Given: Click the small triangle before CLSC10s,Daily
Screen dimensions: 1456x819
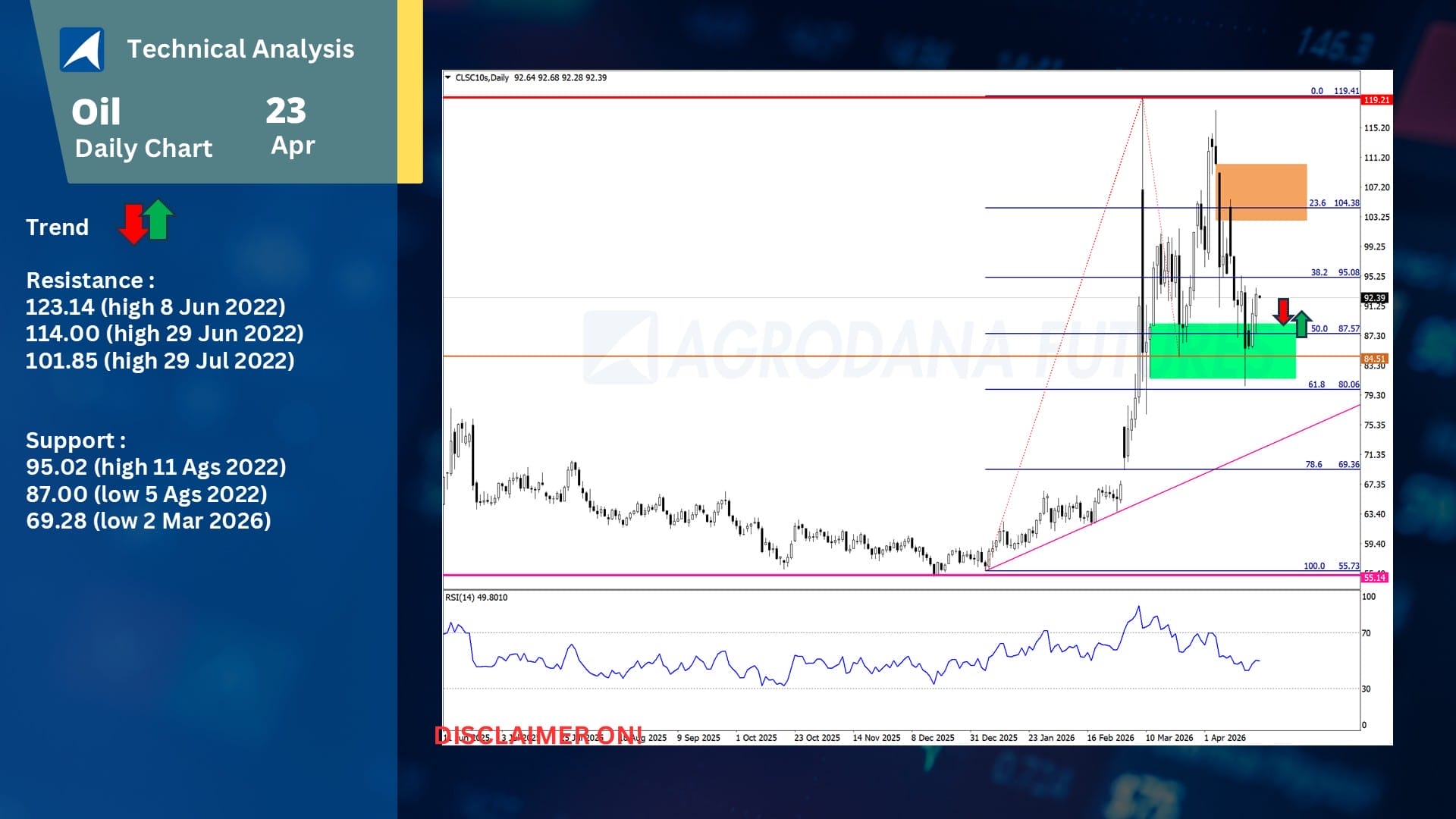Looking at the screenshot, I should click(448, 77).
